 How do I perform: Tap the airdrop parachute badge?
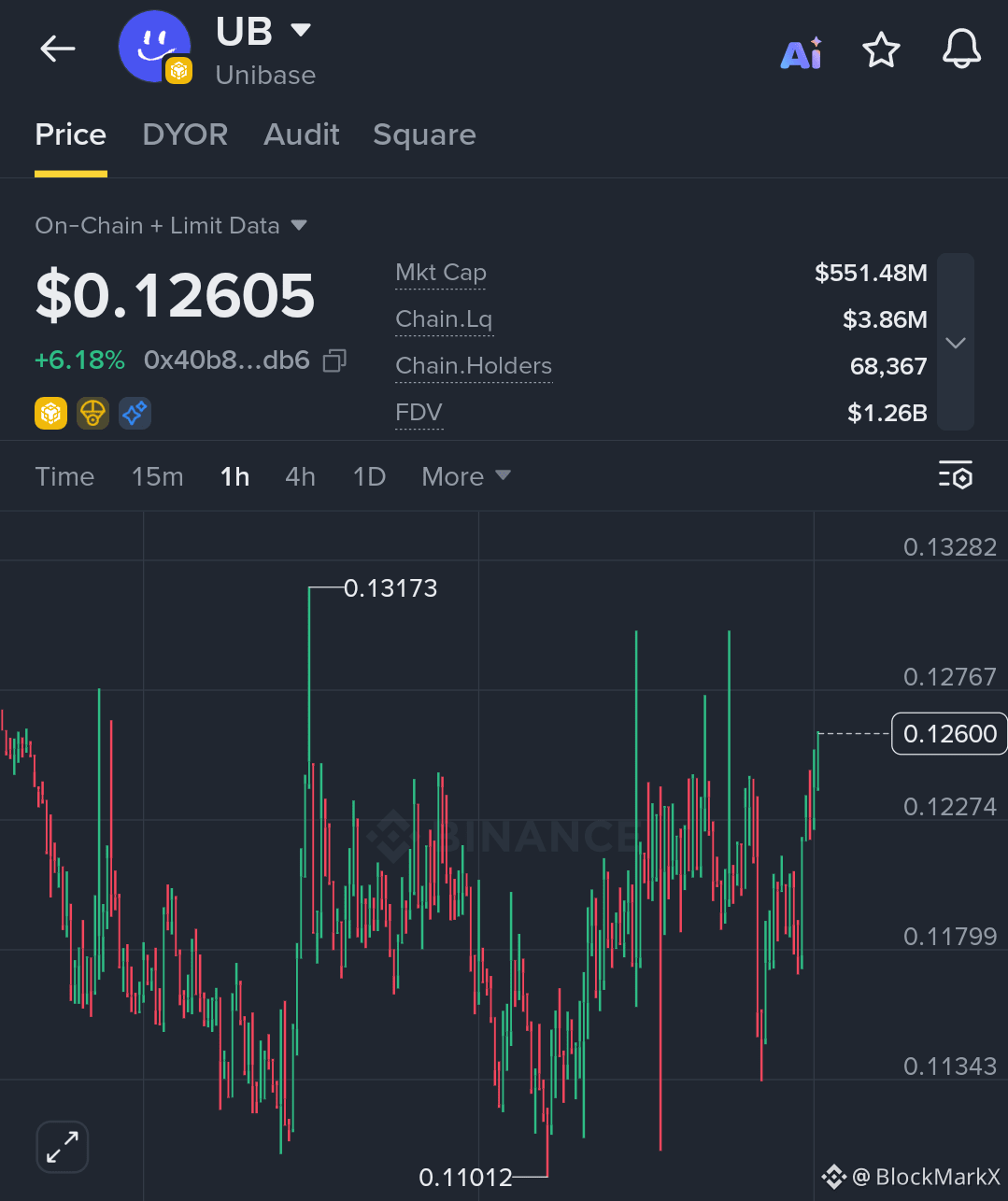(92, 413)
